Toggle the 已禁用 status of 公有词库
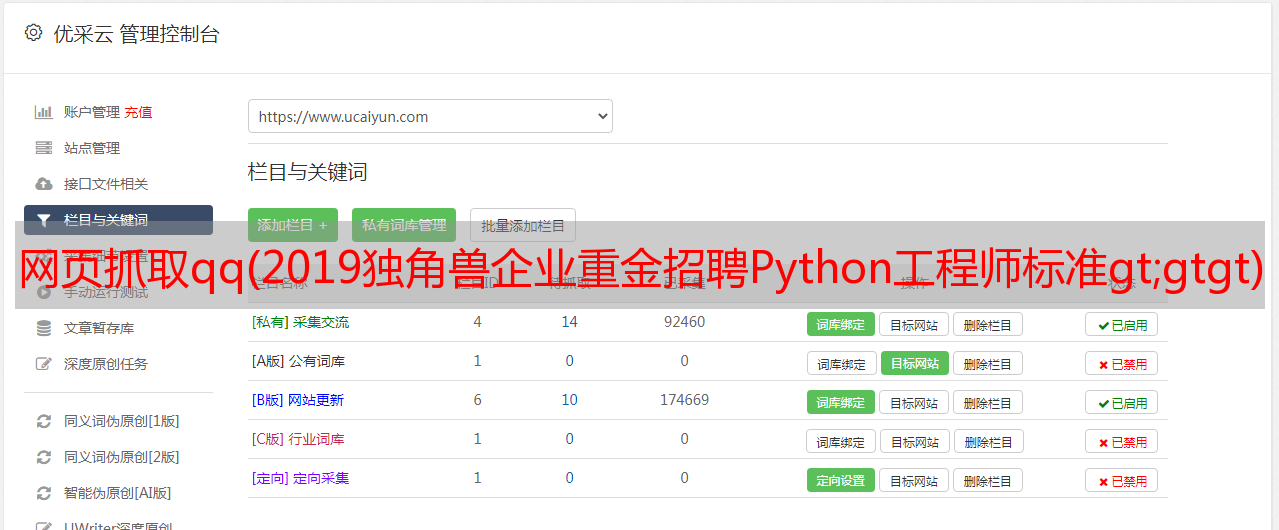The width and height of the screenshot is (1279, 530). pyautogui.click(x=1122, y=363)
